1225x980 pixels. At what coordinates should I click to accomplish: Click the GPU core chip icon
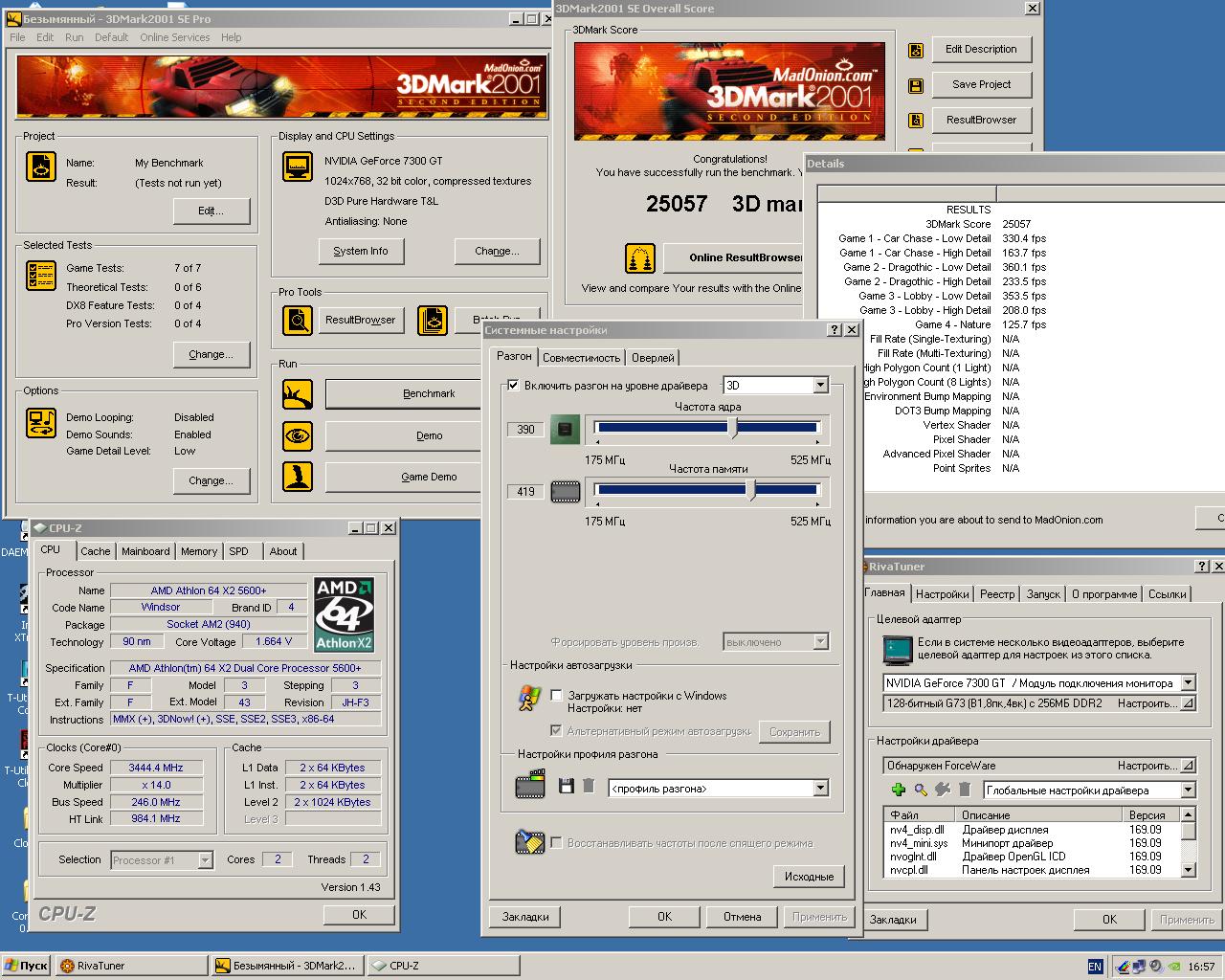click(566, 430)
